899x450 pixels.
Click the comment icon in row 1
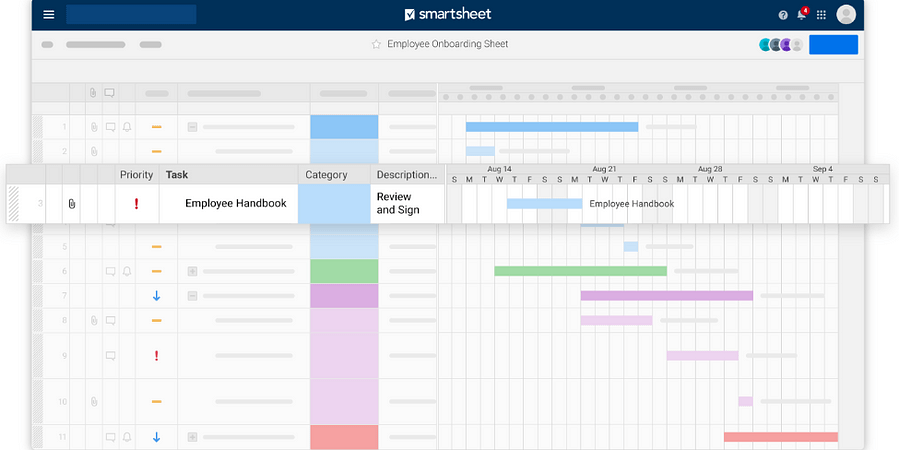coord(111,127)
